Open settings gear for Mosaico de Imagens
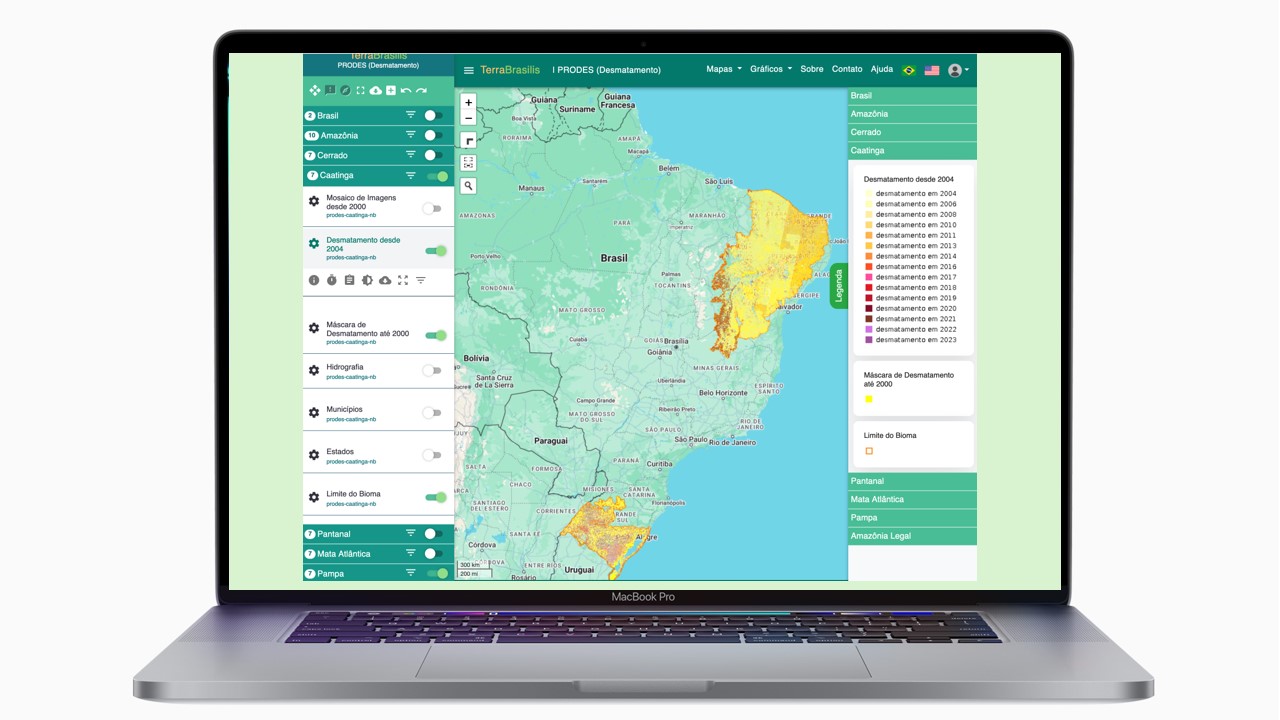Screen dimensions: 1280x720 (314, 202)
